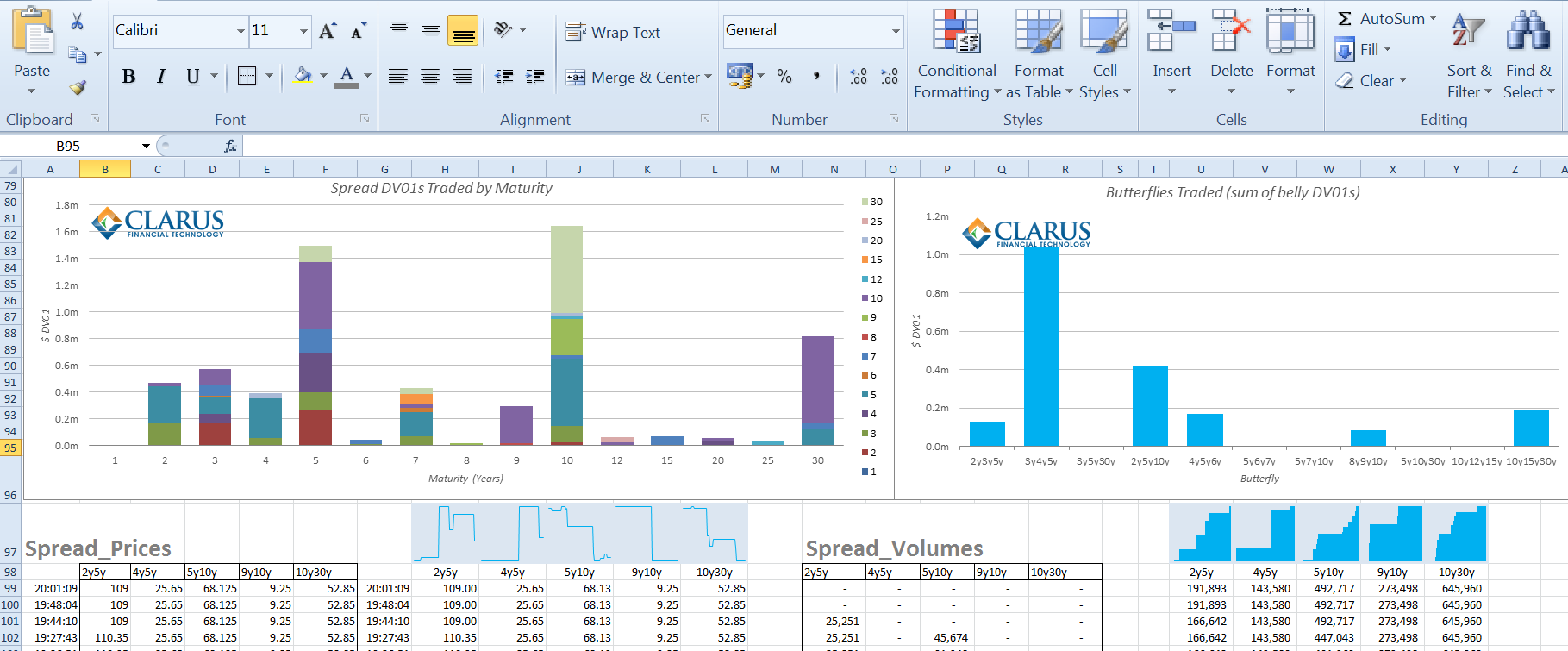The height and width of the screenshot is (651, 1568).
Task: Open the Format cells menu icon
Action: (x=1290, y=32)
